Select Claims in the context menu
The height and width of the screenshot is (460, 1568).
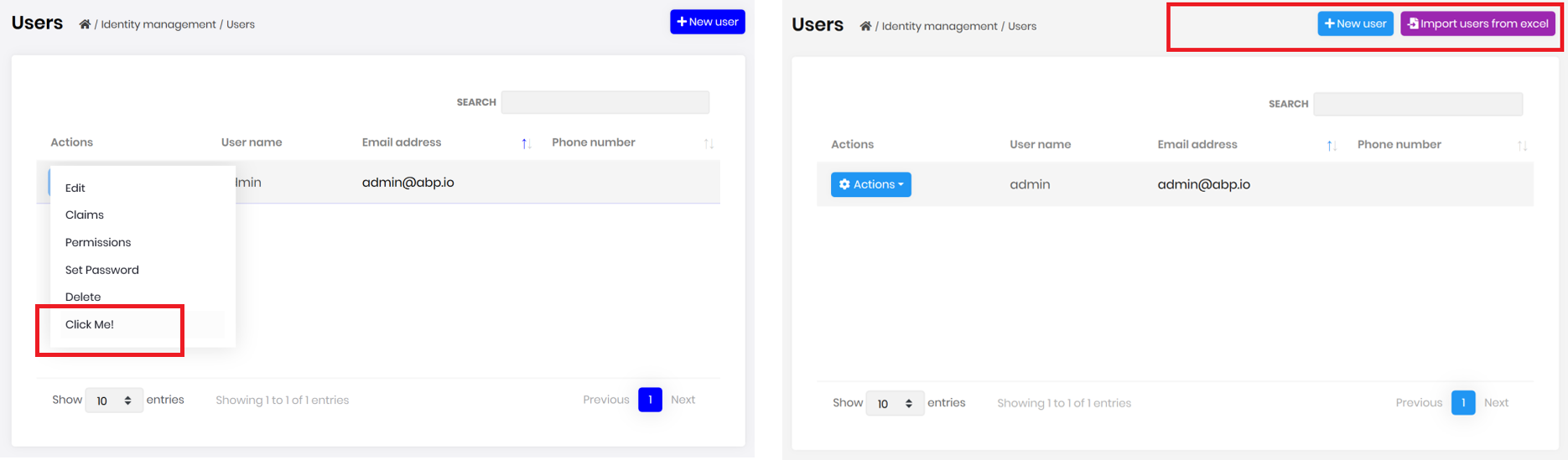pos(85,214)
